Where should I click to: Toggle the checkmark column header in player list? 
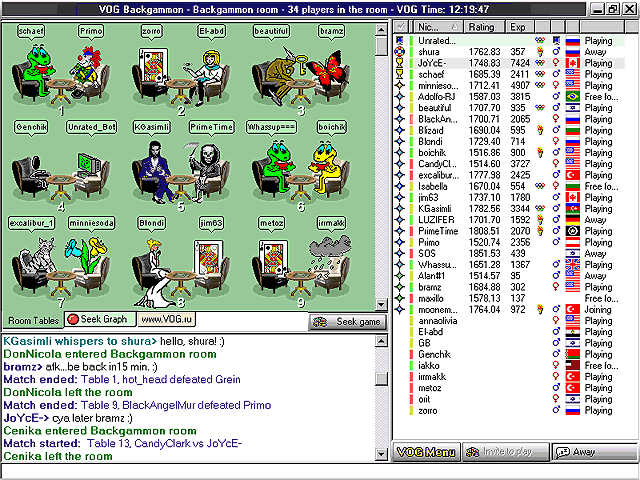click(x=401, y=27)
